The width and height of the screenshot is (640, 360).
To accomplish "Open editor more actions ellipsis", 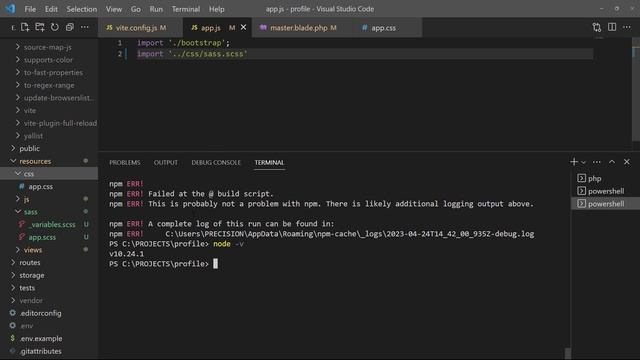I will 627,27.
